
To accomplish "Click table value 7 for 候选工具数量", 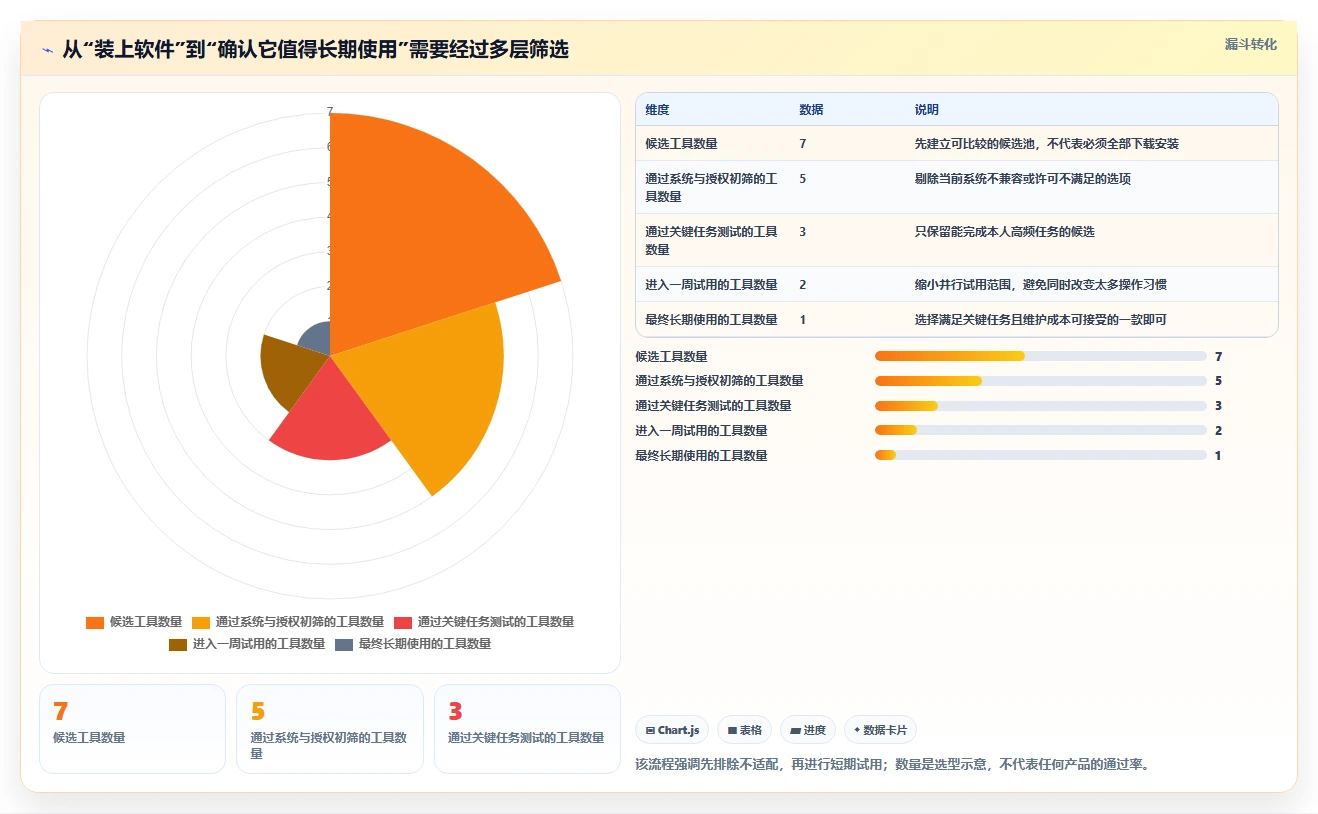I will (x=803, y=144).
